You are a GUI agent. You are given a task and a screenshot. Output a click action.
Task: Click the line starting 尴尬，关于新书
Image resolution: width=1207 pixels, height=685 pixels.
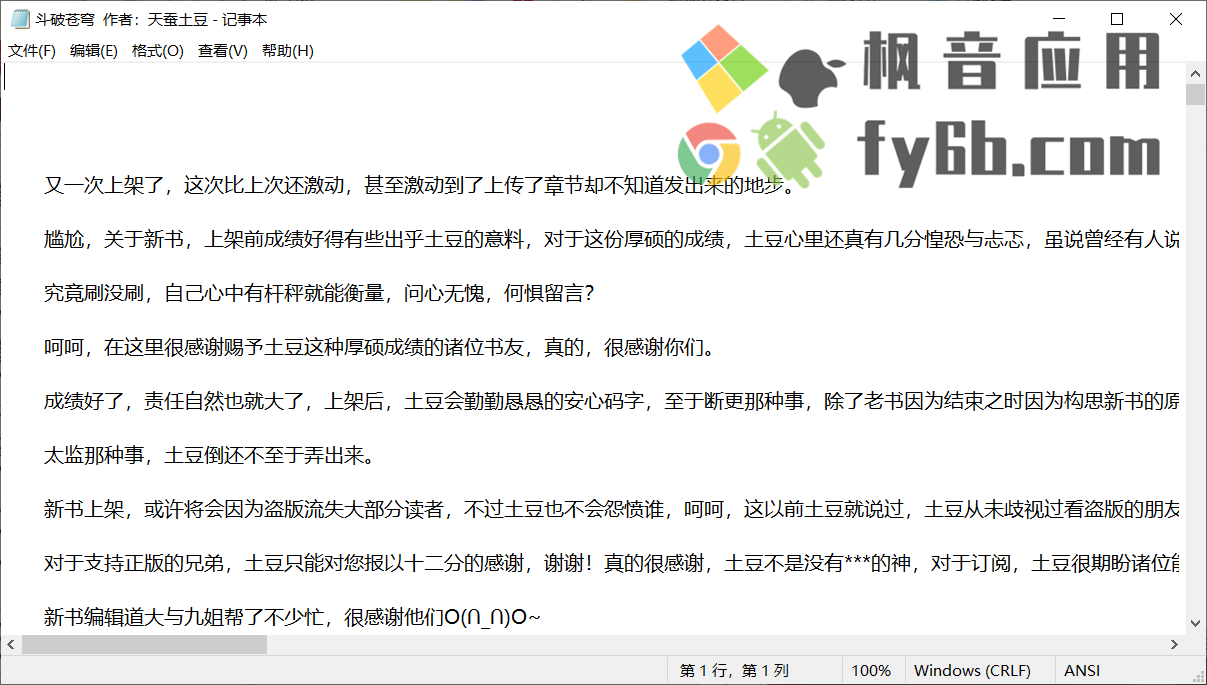[613, 239]
